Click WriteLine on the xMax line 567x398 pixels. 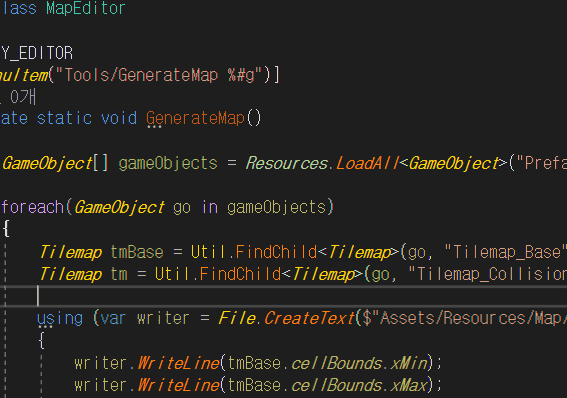(x=179, y=385)
